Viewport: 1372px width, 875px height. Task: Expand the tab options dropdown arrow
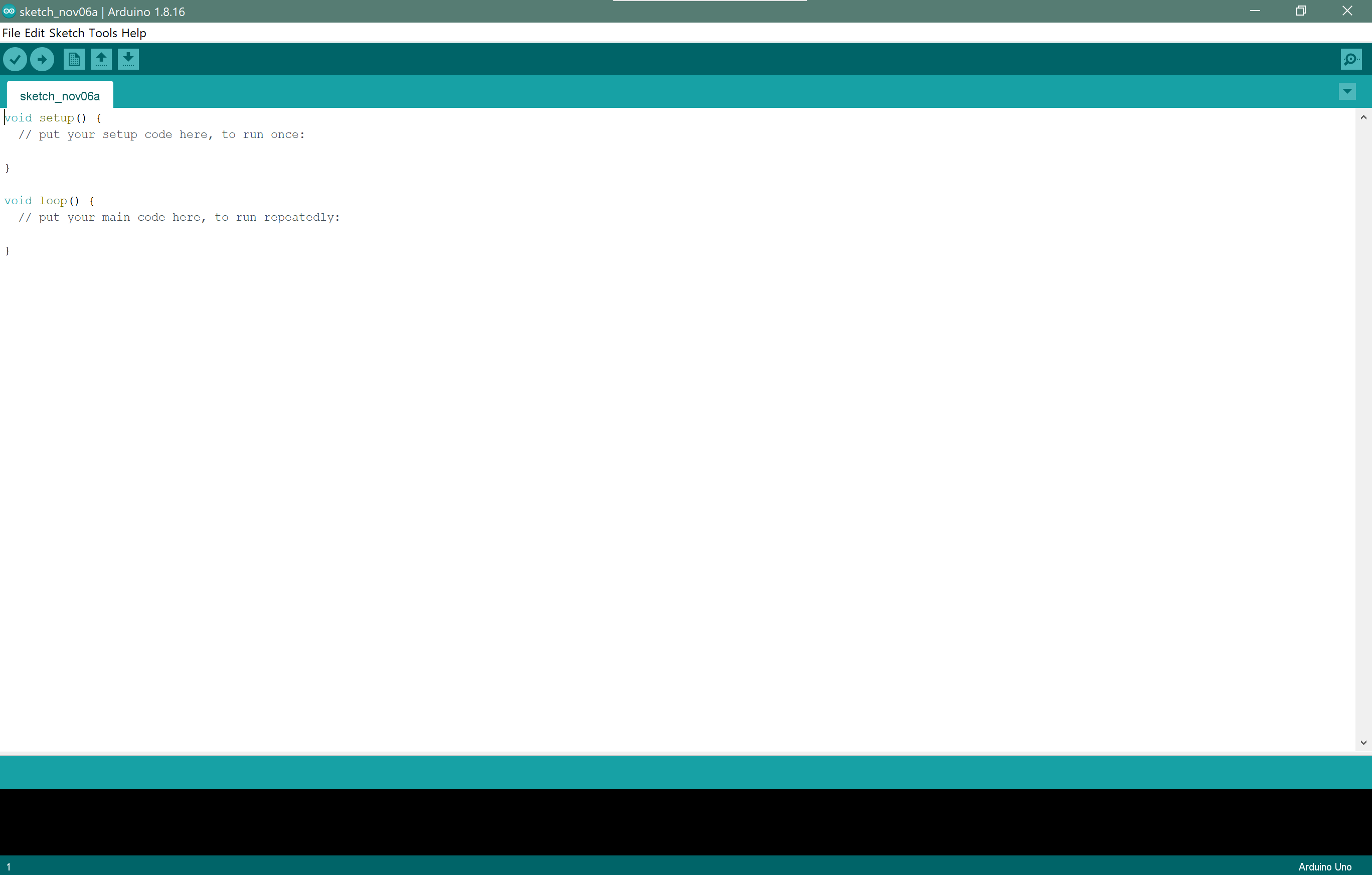click(1347, 91)
